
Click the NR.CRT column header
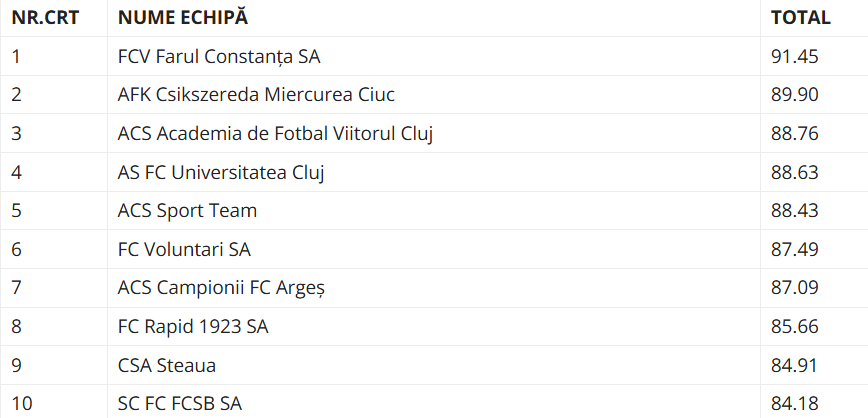tap(45, 17)
